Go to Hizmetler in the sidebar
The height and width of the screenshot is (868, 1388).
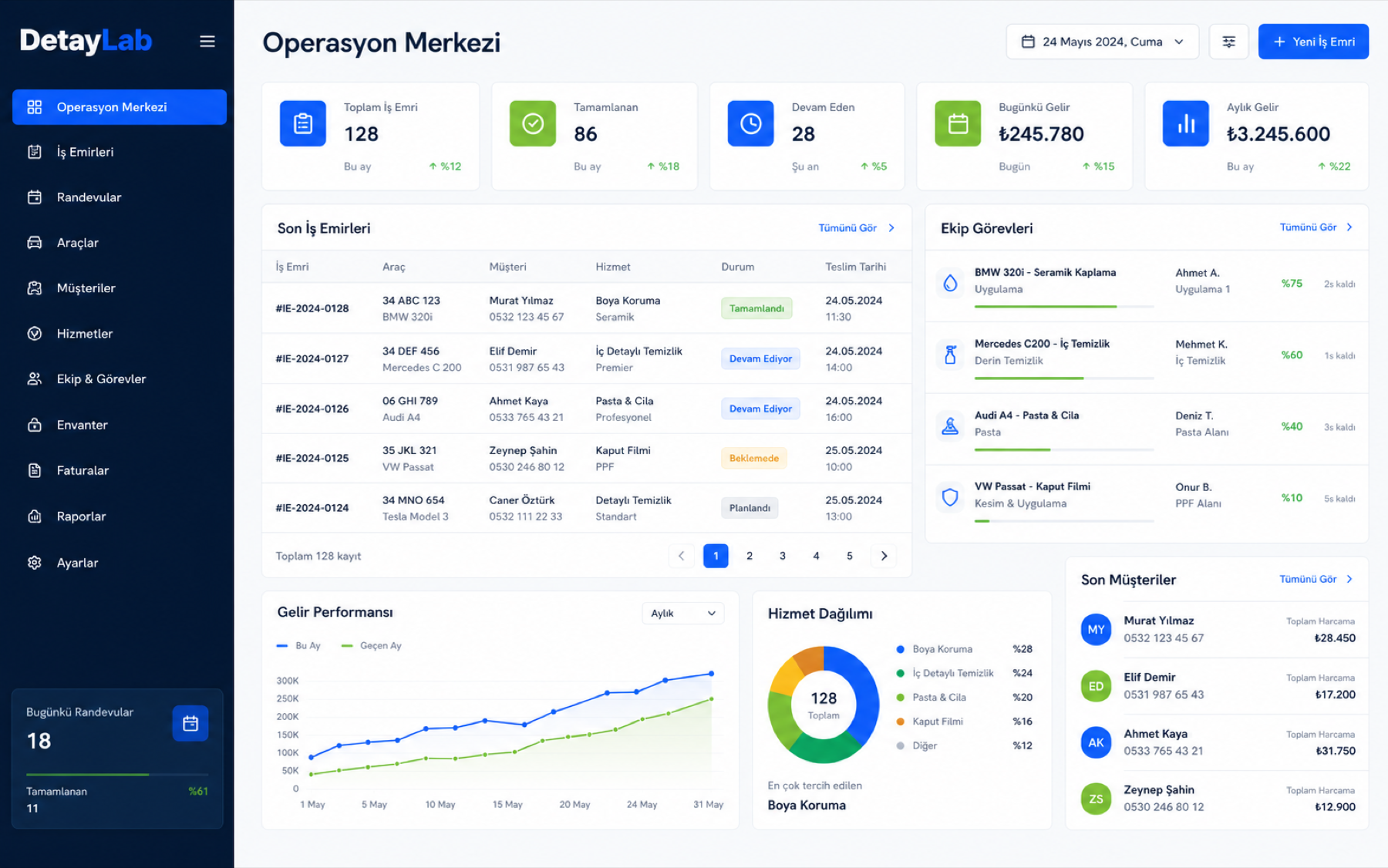tap(120, 334)
